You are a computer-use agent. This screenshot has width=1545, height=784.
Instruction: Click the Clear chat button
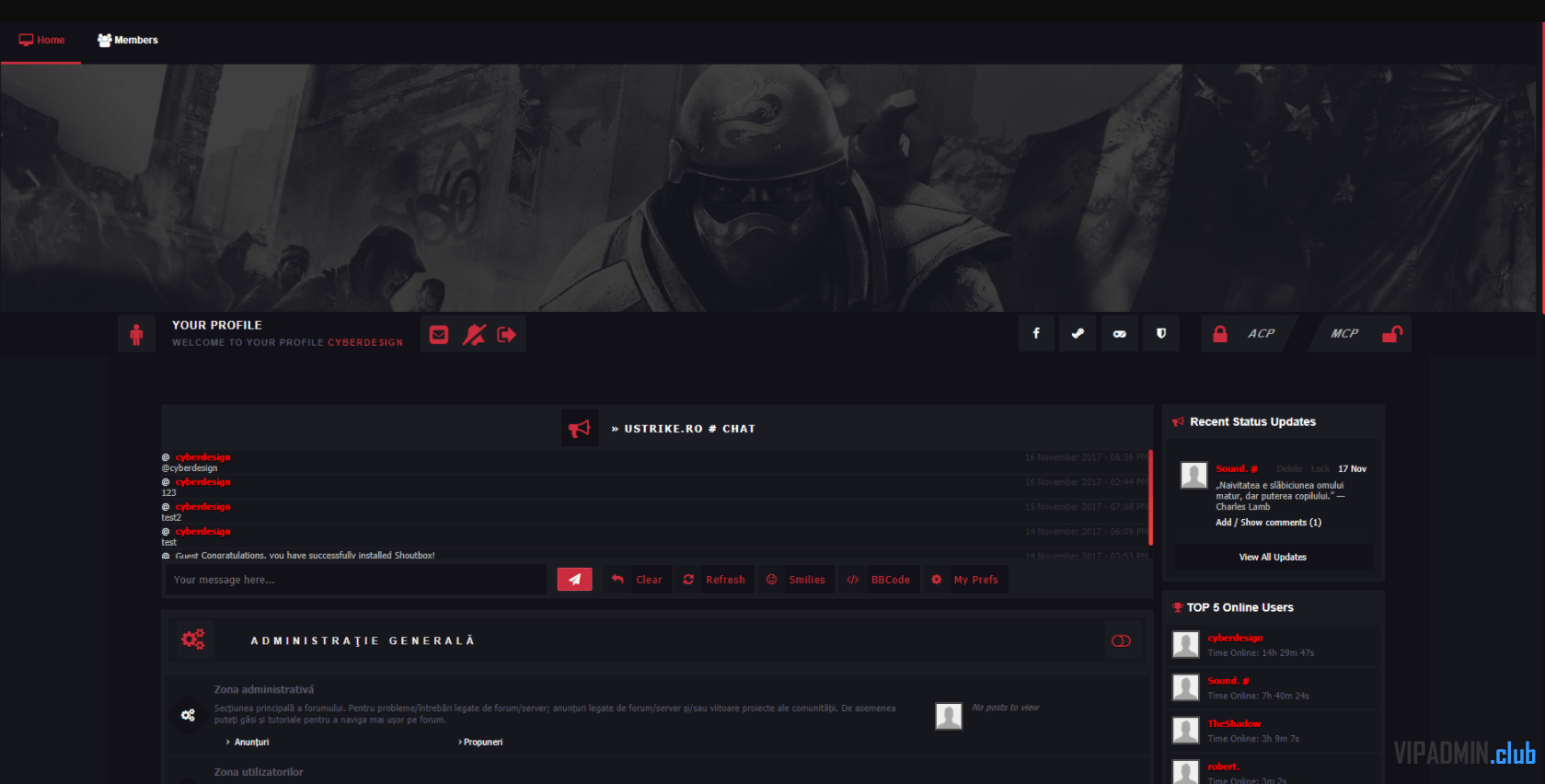tap(649, 580)
